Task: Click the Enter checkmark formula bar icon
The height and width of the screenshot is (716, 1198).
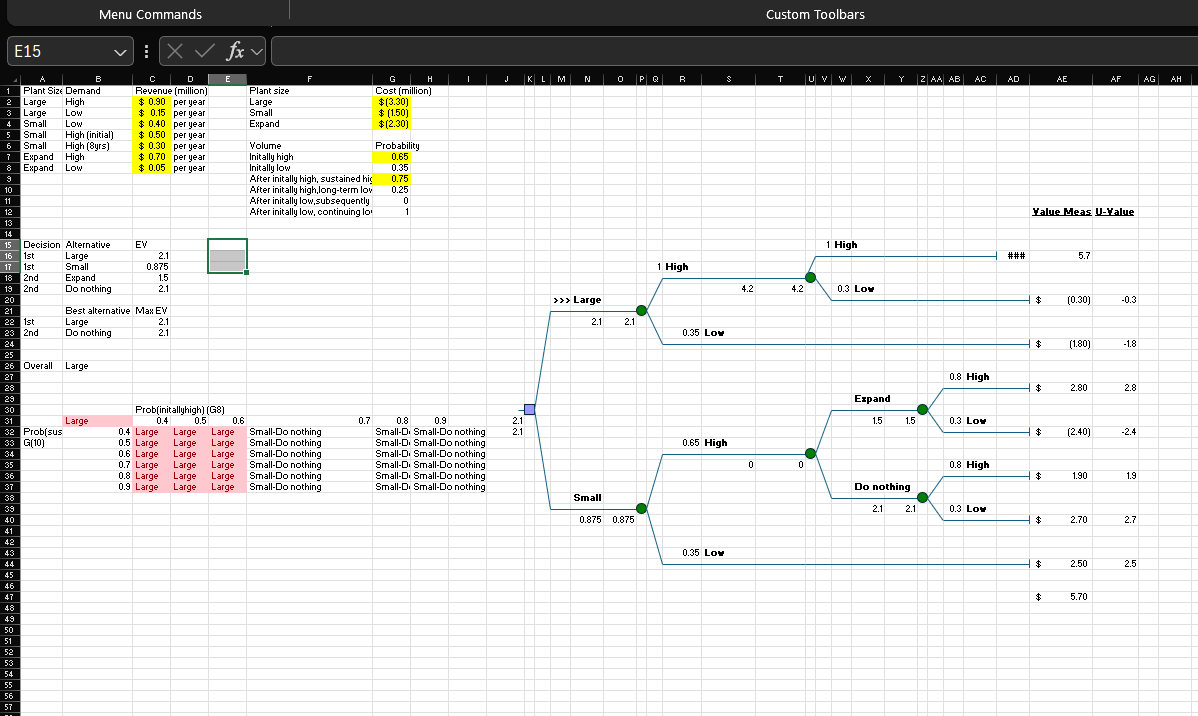Action: [x=202, y=52]
